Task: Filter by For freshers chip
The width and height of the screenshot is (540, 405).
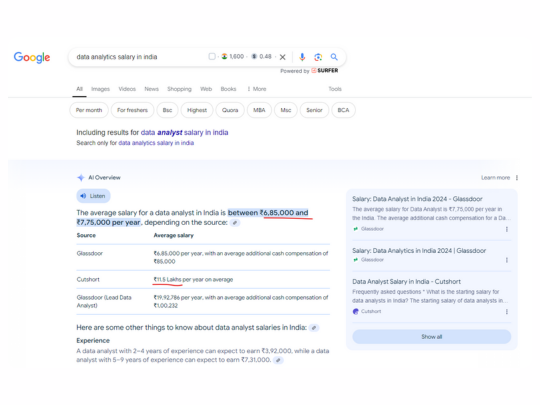Action: point(132,110)
